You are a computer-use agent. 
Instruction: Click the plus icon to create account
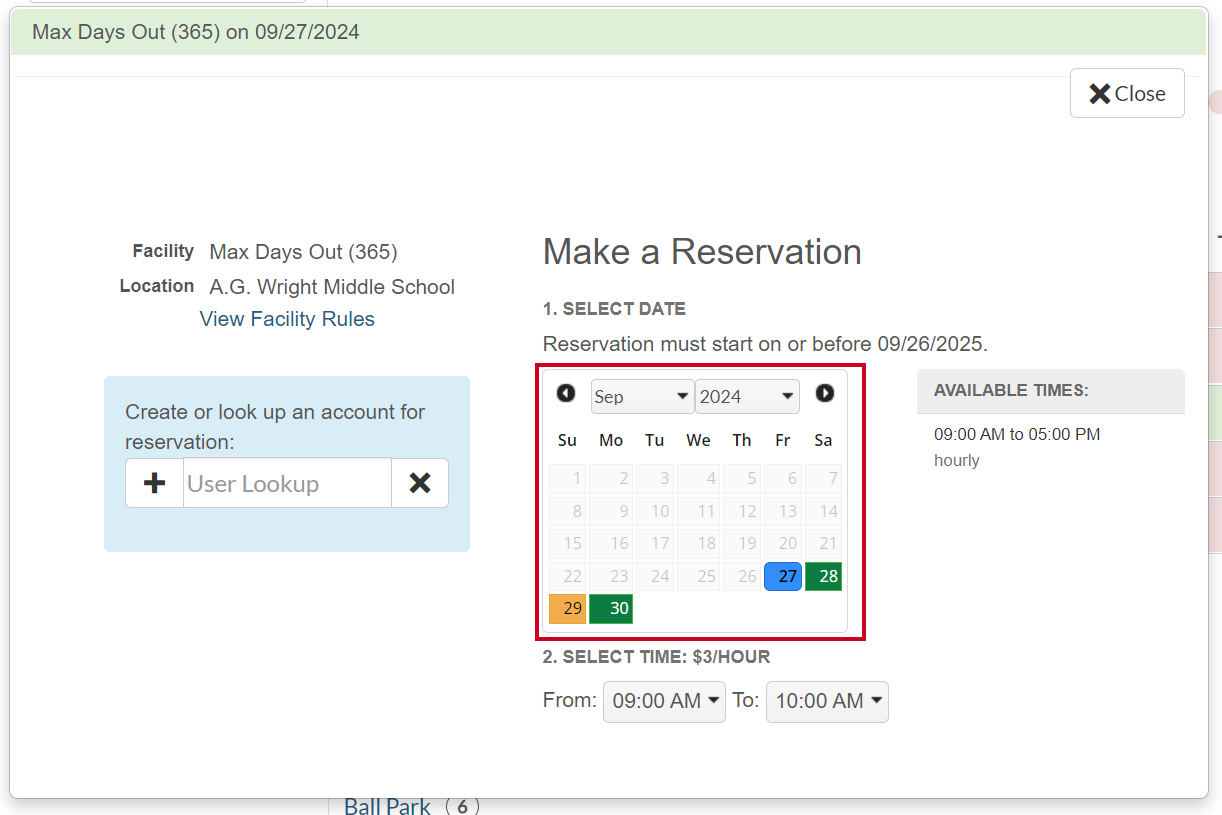(155, 483)
